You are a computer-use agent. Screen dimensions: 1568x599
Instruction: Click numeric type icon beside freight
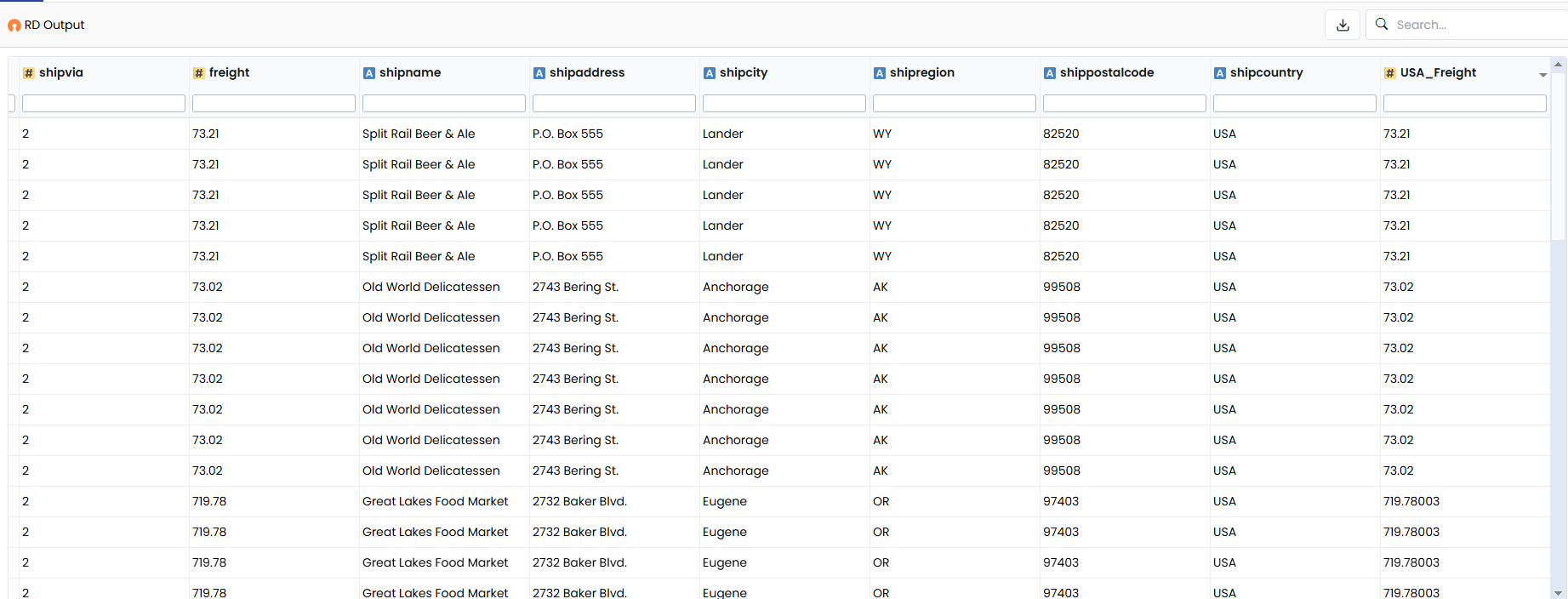coord(199,73)
